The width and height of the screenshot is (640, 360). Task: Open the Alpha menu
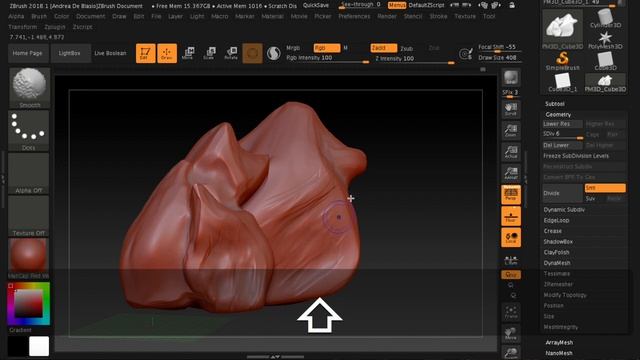coord(16,16)
